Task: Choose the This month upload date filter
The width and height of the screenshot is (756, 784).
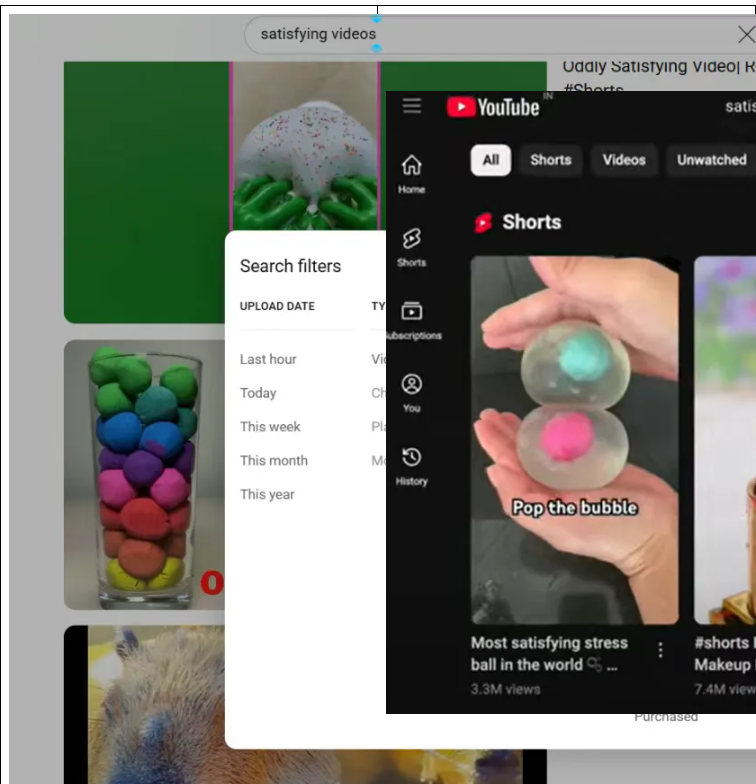Action: (x=273, y=461)
